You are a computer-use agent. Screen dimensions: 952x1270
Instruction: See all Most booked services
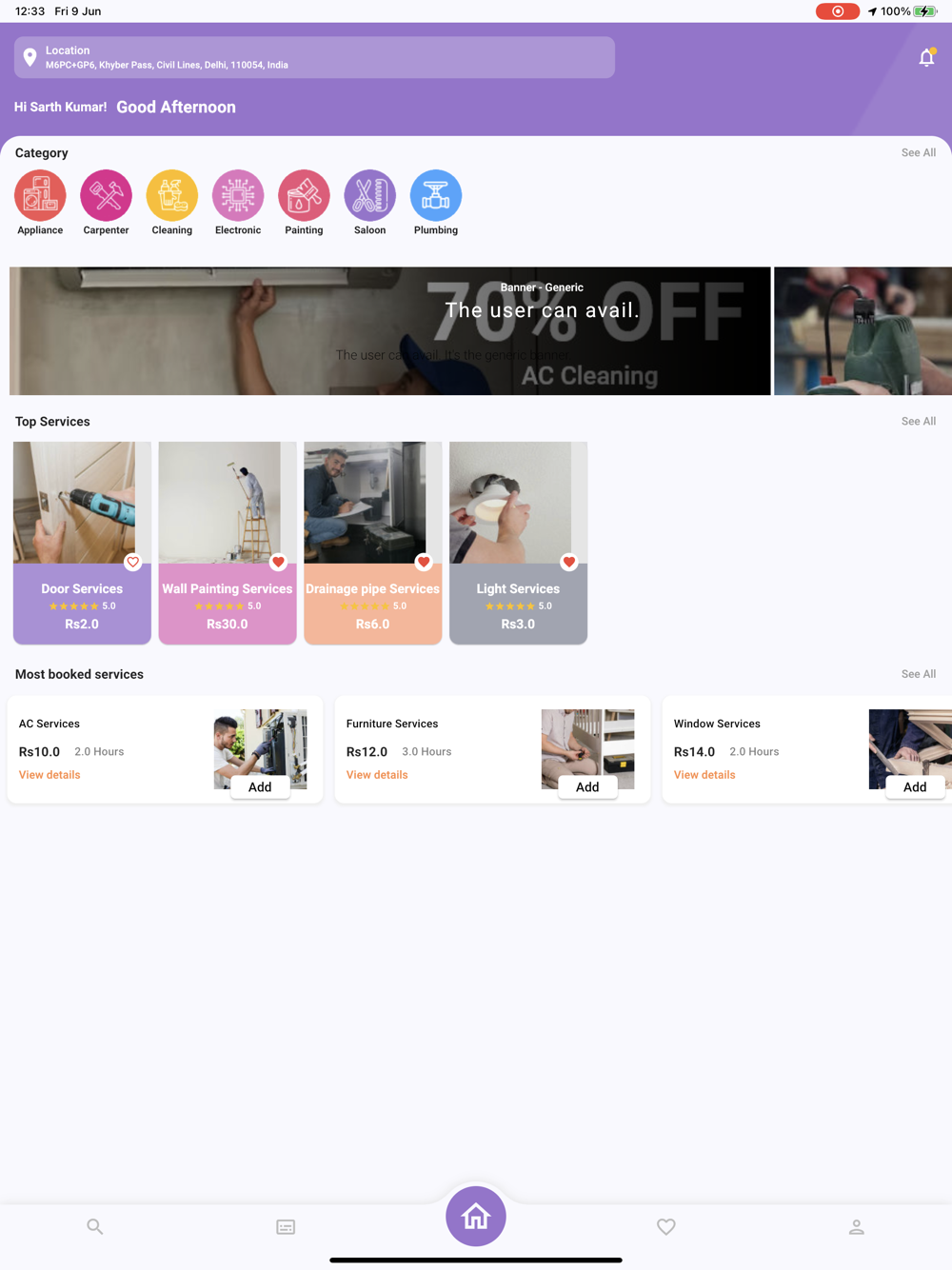tap(919, 674)
